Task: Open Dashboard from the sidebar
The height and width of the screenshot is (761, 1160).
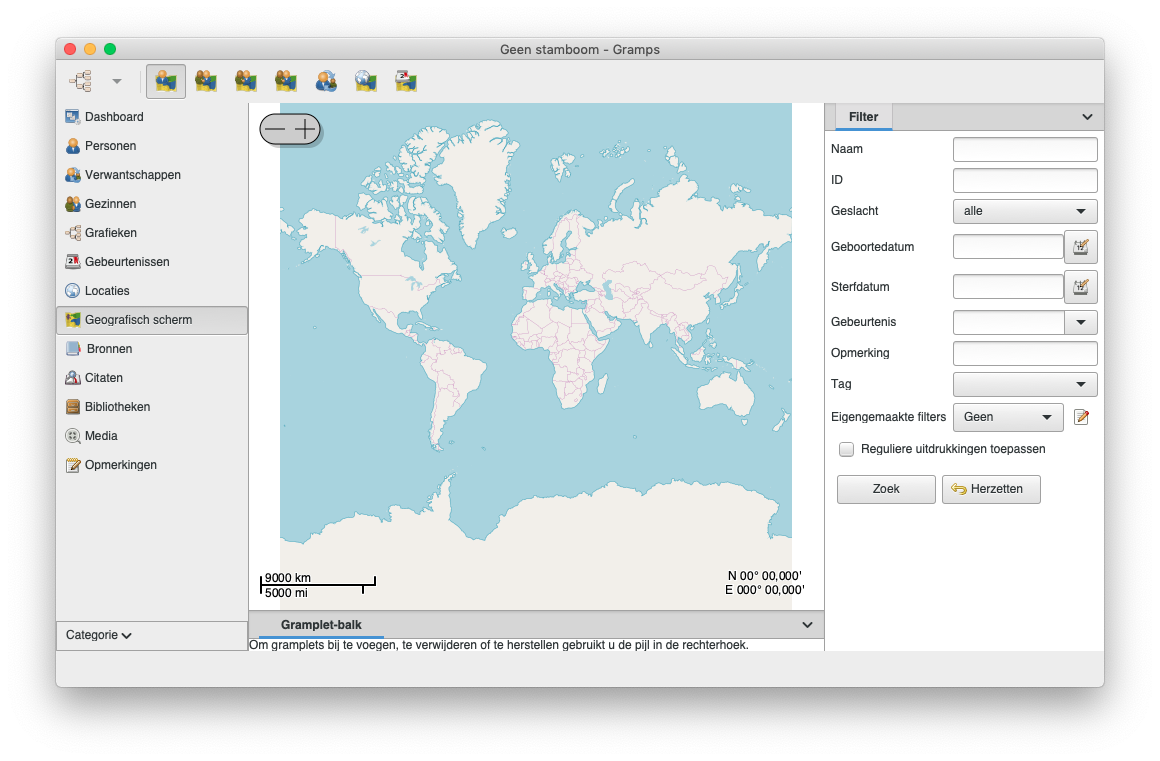Action: [x=113, y=117]
